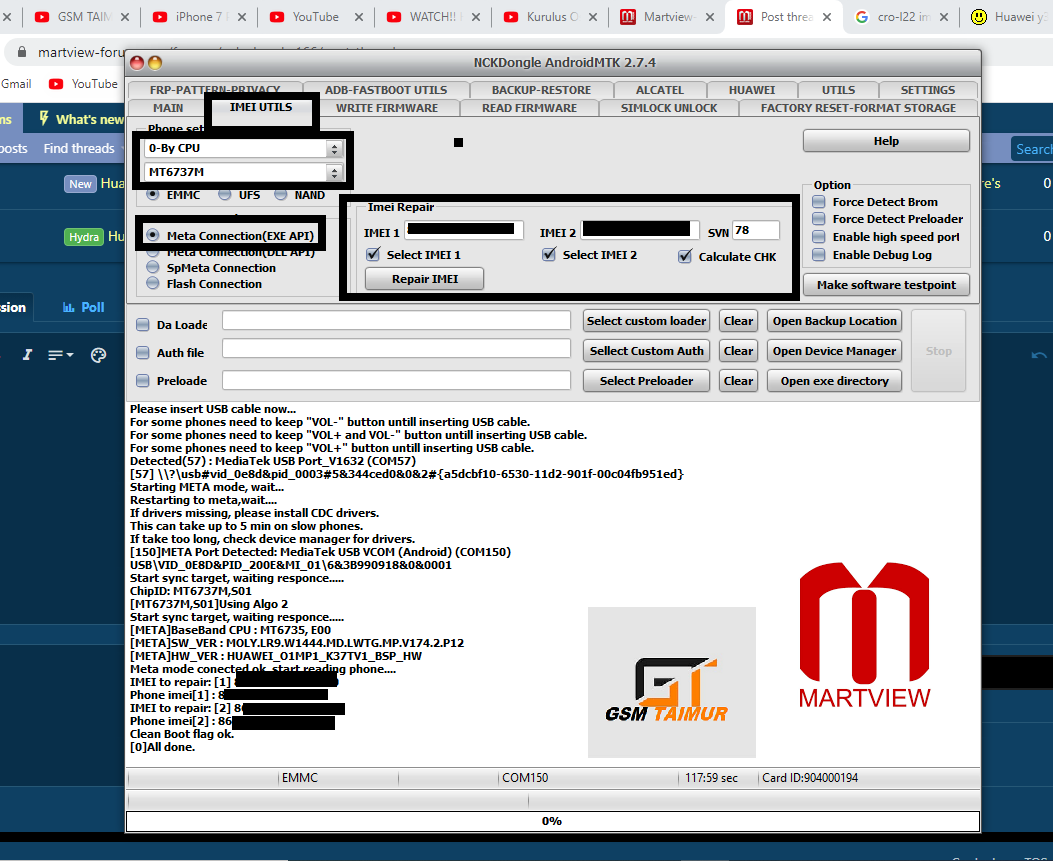The height and width of the screenshot is (861, 1053).
Task: Select the NAND storage radio button
Action: [281, 195]
